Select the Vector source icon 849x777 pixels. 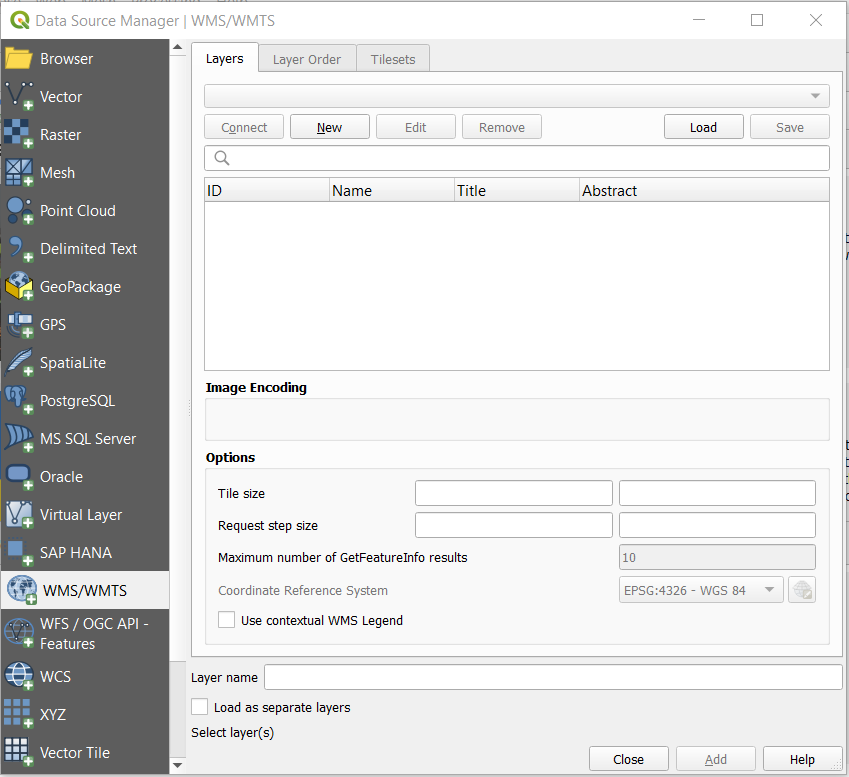pyautogui.click(x=19, y=96)
